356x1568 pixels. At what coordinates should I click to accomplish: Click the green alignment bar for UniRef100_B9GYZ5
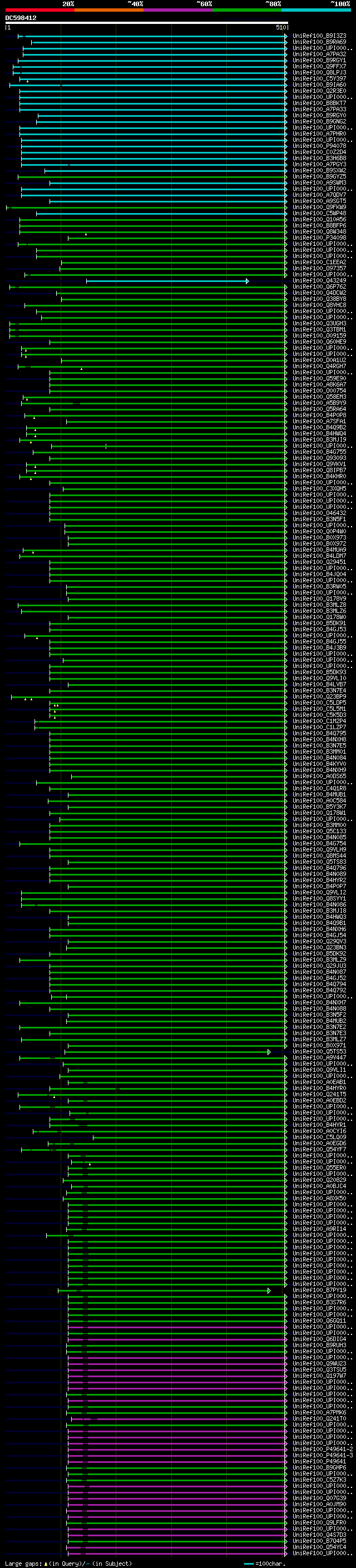pos(152,177)
